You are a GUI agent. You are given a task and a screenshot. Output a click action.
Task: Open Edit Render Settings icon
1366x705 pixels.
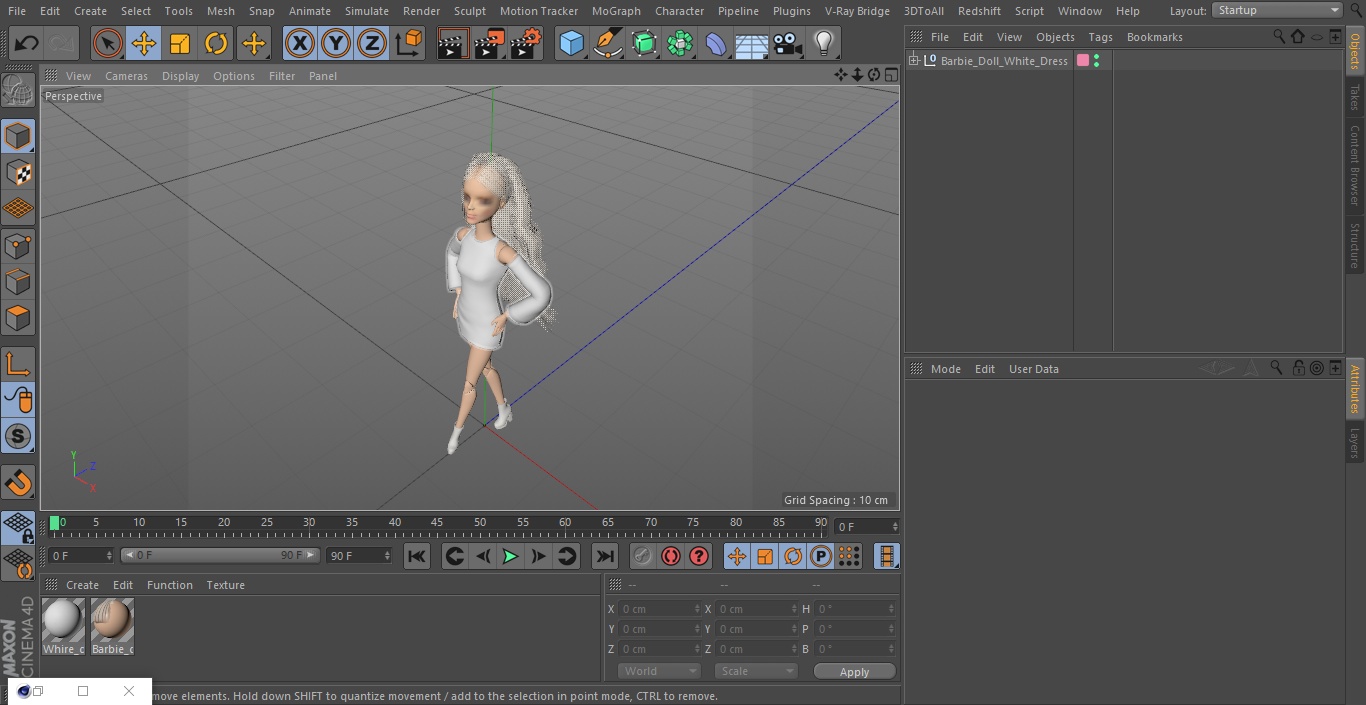click(526, 43)
